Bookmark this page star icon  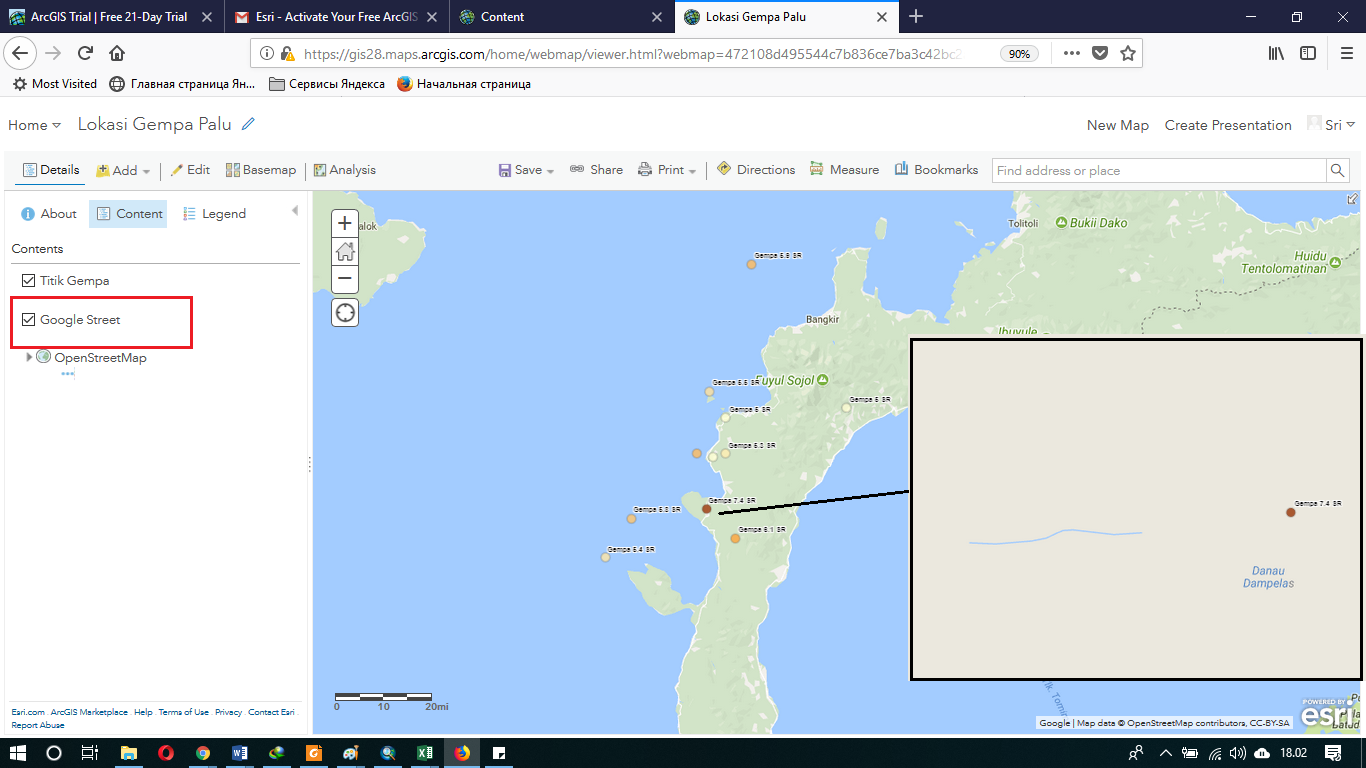1128,54
